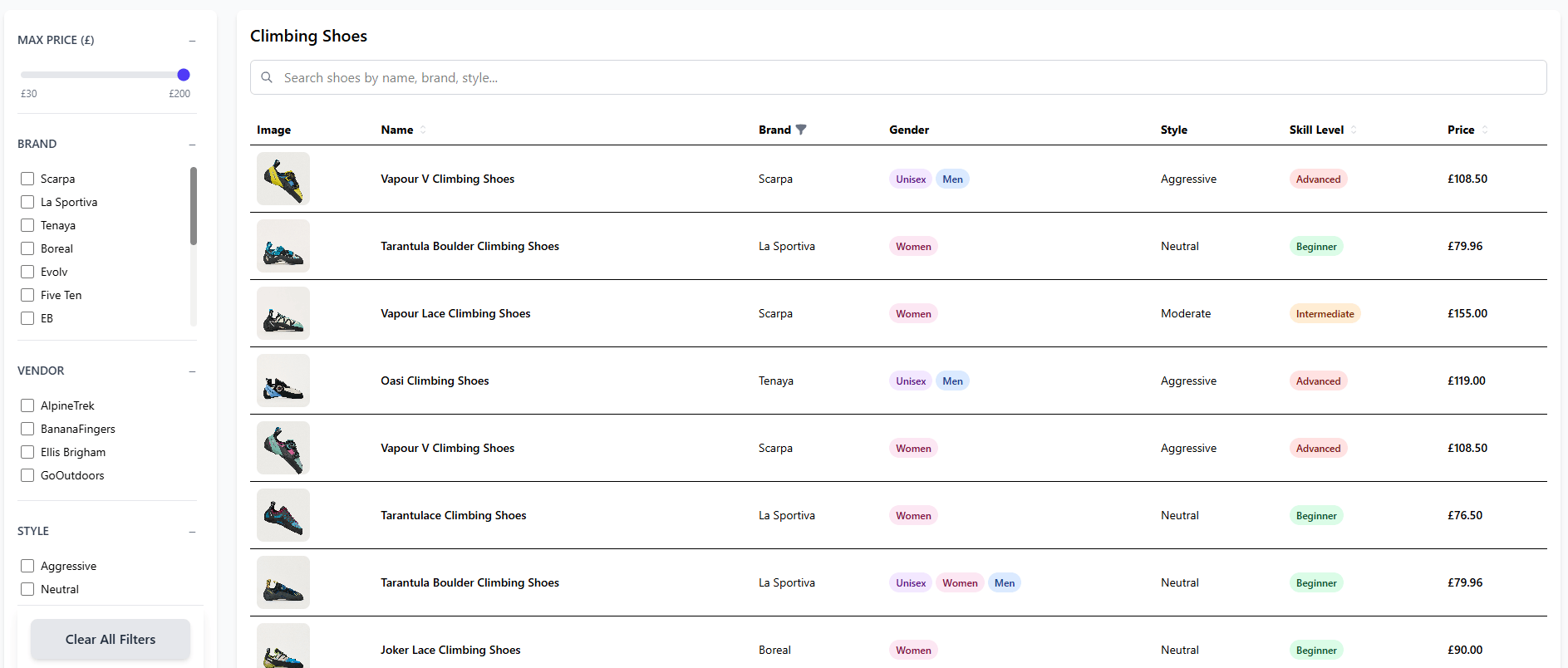Click the Women tag in Vapour Lace row

click(x=913, y=313)
